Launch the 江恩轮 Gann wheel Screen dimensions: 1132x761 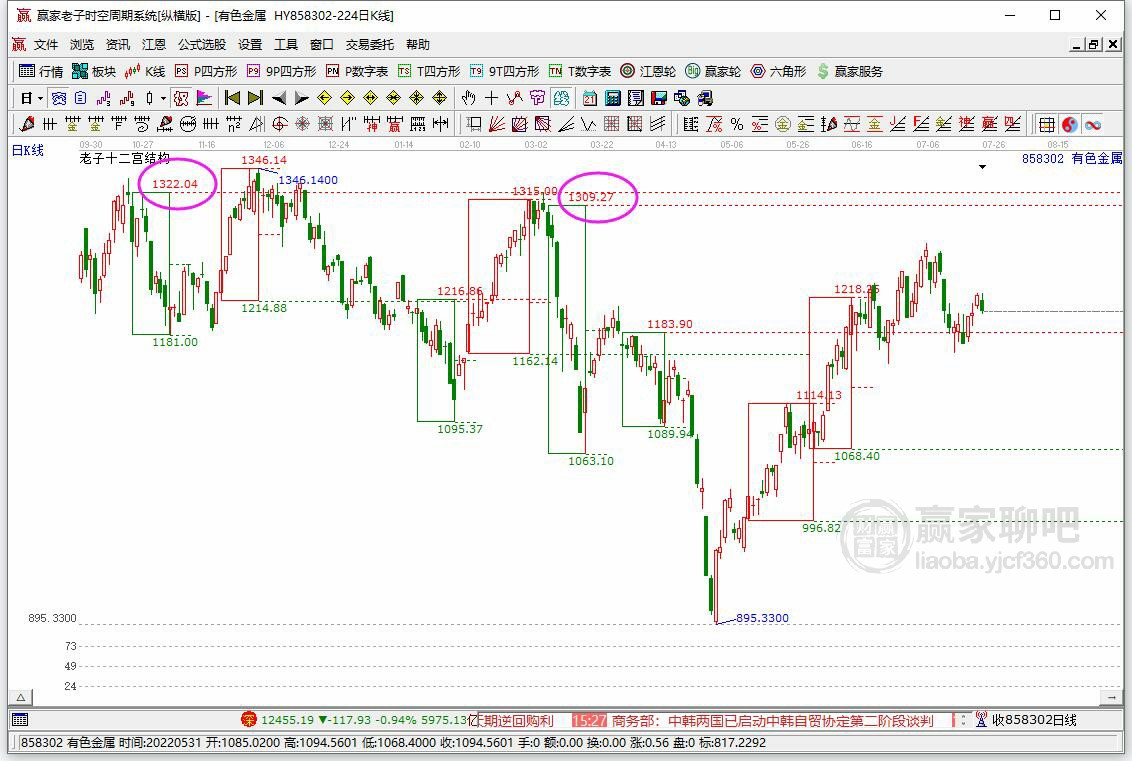(648, 71)
